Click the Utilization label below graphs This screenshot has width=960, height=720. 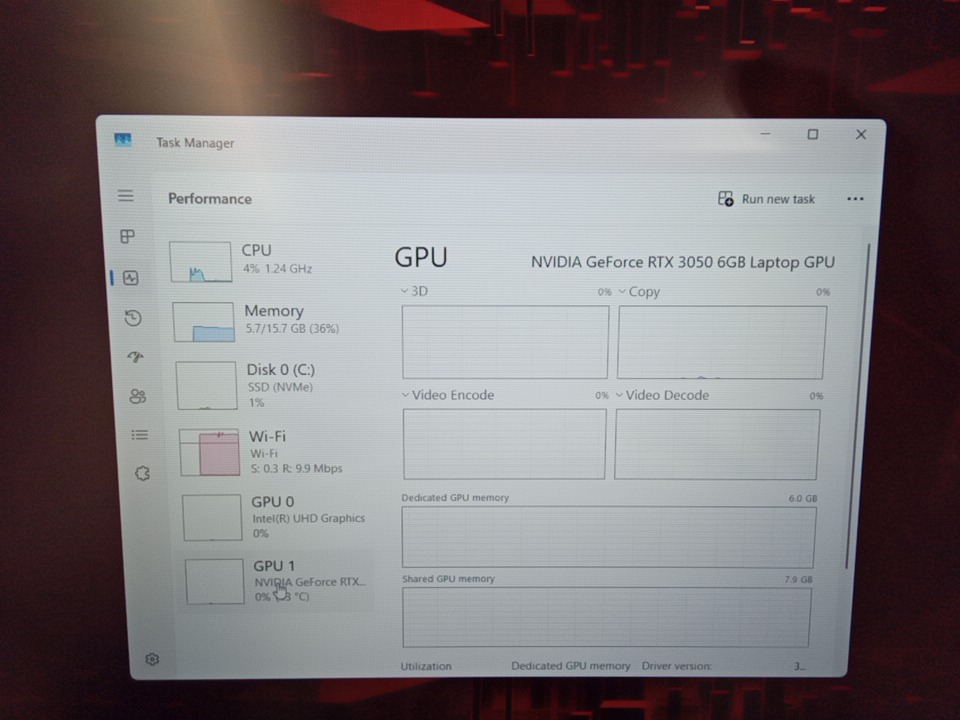tap(426, 666)
